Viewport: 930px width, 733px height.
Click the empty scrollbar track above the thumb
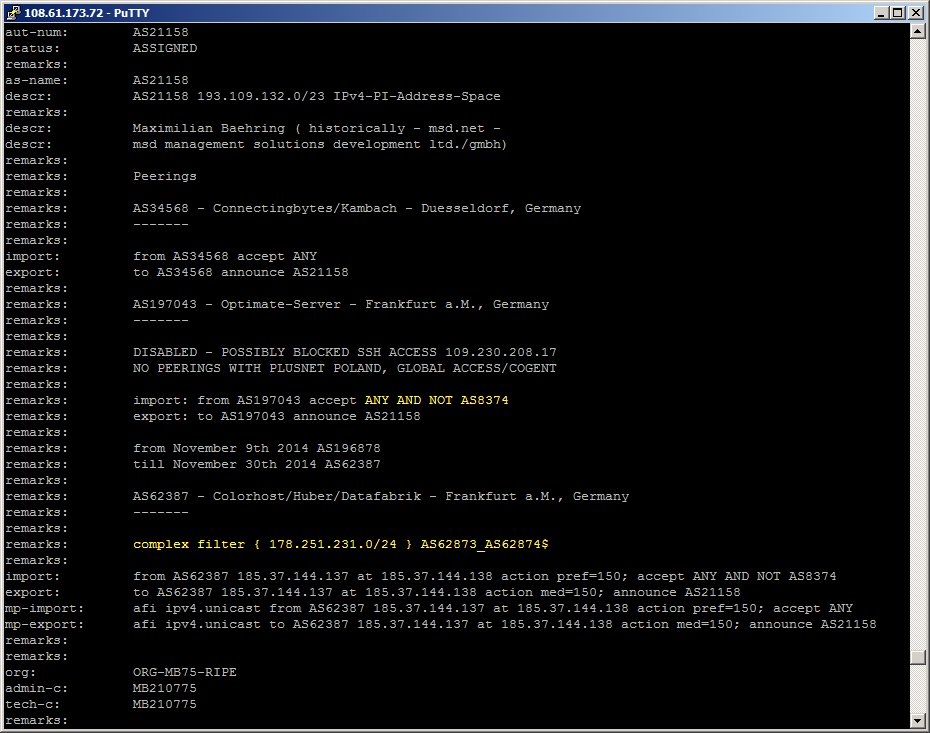point(917,340)
